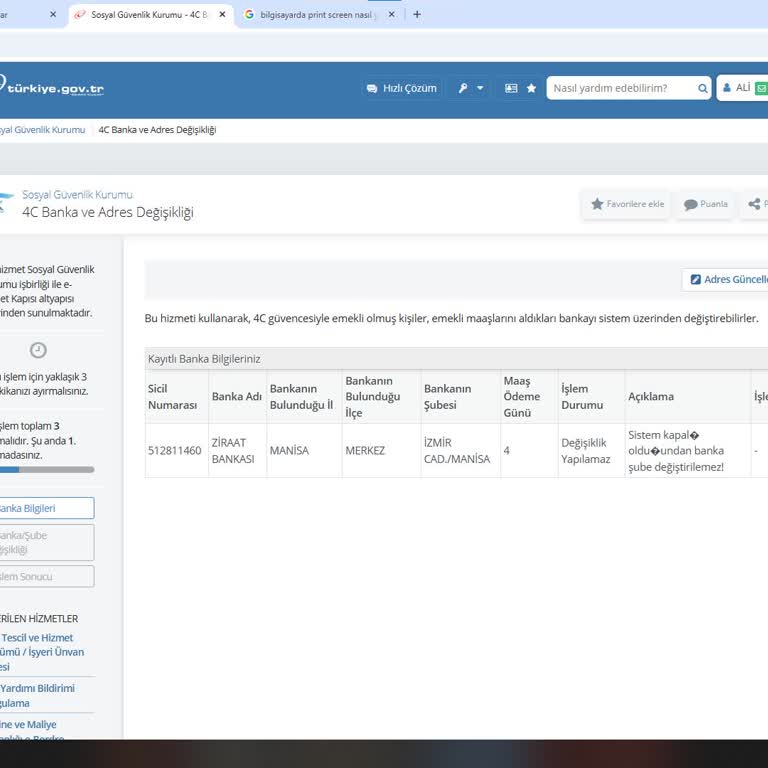Click the share icon button
Viewport: 768px width, 768px height.
(x=755, y=204)
